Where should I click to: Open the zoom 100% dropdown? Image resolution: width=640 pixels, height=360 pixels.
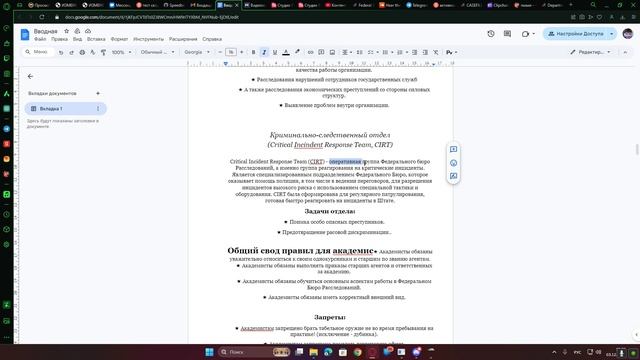(122, 52)
